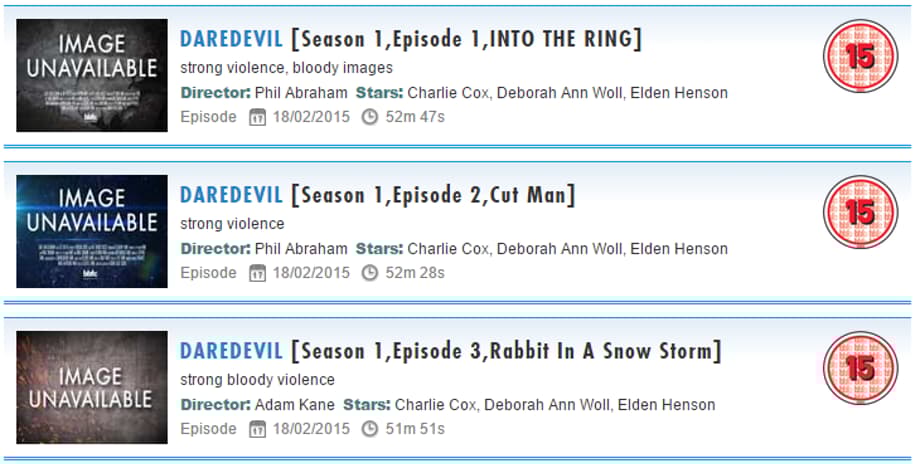This screenshot has width=920, height=468.
Task: Click the clock icon beside 52m 28s
Action: pos(370,273)
